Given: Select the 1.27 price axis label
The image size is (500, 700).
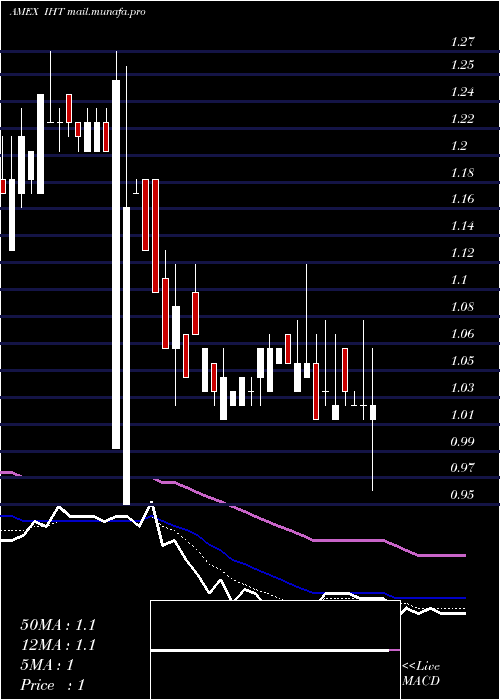Looking at the screenshot, I should tap(462, 43).
